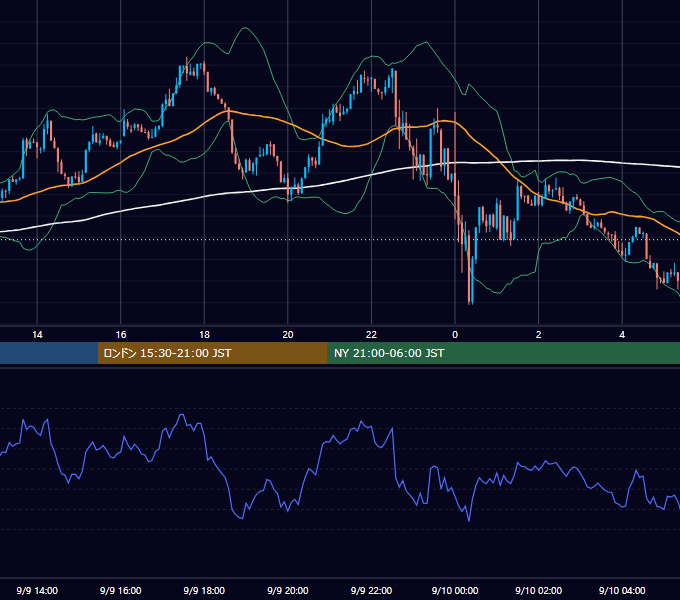Click the 9/9 22:00 time label
The image size is (680, 600).
(x=371, y=590)
